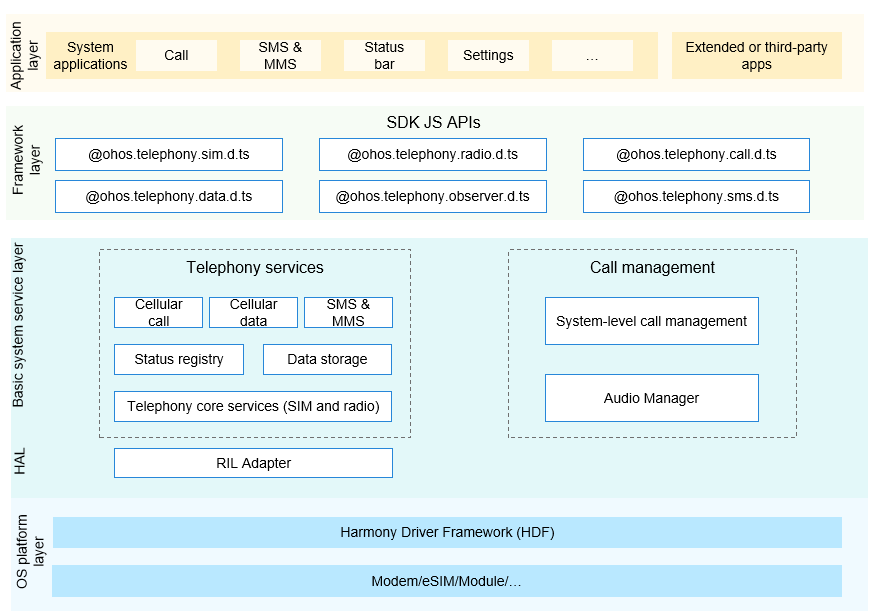872x616 pixels.
Task: Select the Settings application box
Action: [488, 56]
